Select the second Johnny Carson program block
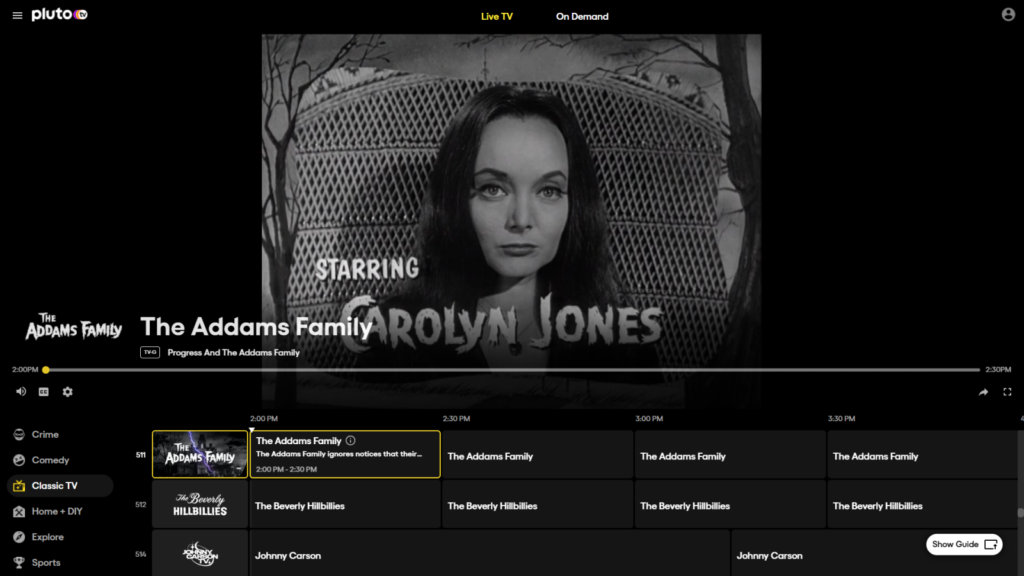The width and height of the screenshot is (1024, 576). click(x=874, y=554)
